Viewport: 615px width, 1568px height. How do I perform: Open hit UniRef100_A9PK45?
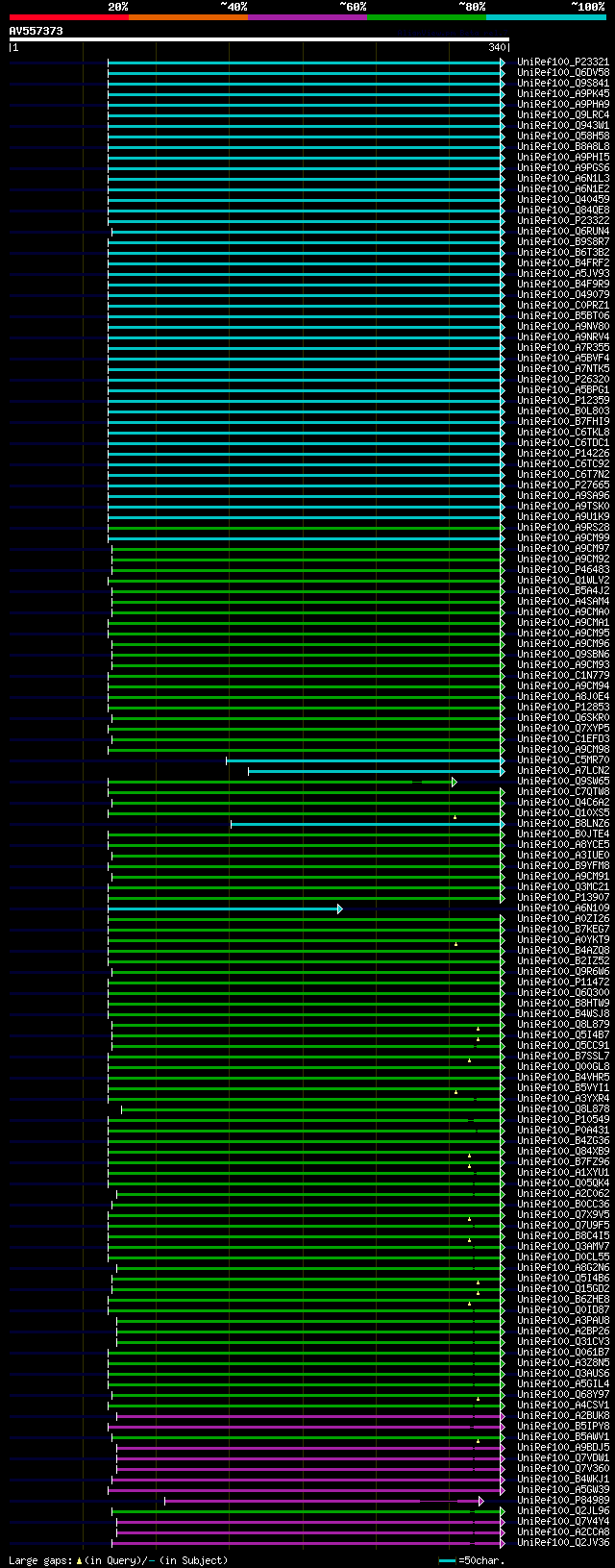point(563,94)
